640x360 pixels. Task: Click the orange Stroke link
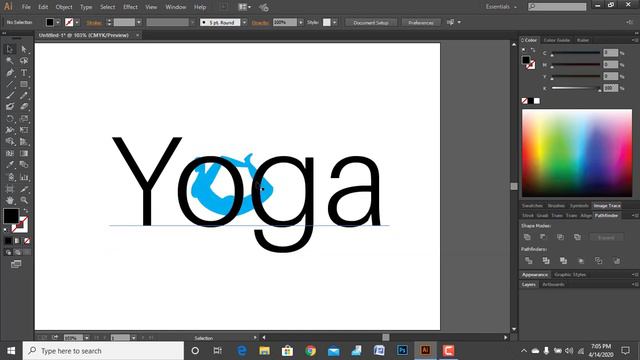coord(94,23)
